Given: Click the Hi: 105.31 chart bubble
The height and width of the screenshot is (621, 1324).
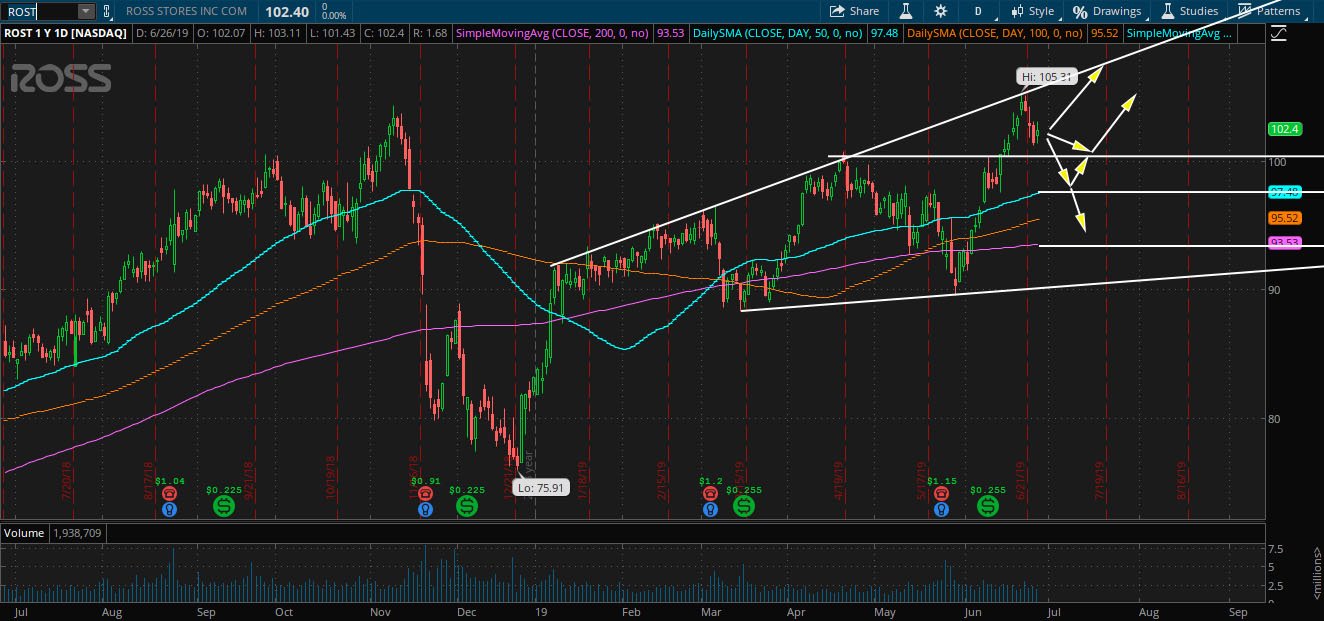Looking at the screenshot, I should pos(1045,76).
